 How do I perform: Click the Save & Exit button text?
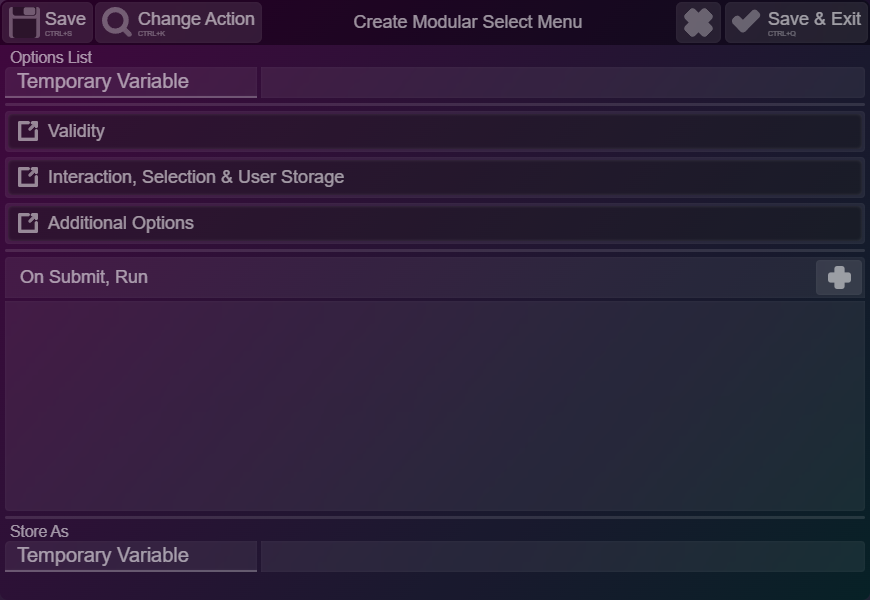814,19
